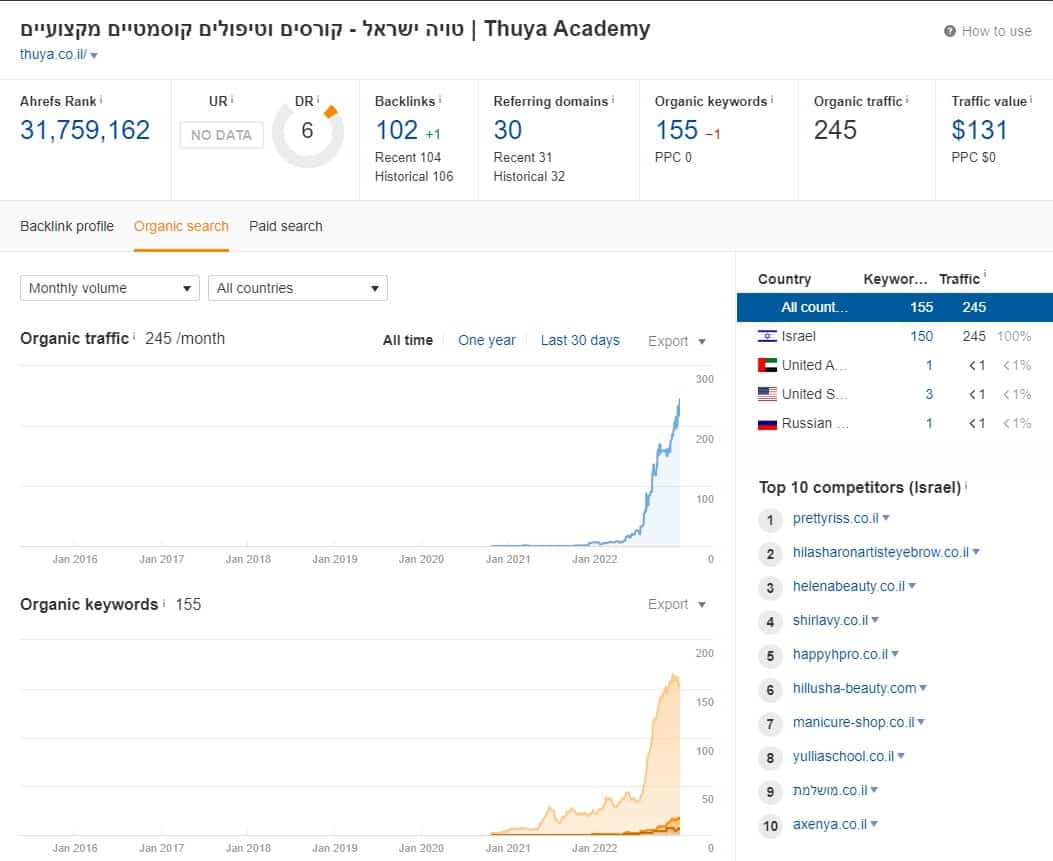The image size is (1053, 861).
Task: Click Recent 104 backlinks text
Action: click(x=408, y=157)
